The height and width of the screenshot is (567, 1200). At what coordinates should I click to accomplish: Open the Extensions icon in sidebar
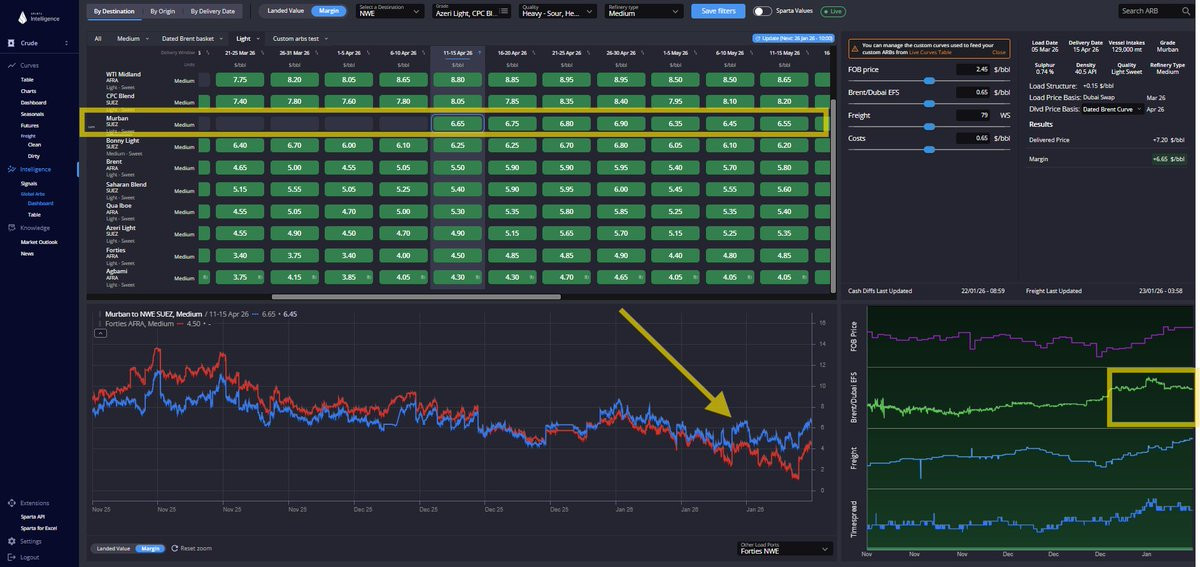pyautogui.click(x=10, y=503)
